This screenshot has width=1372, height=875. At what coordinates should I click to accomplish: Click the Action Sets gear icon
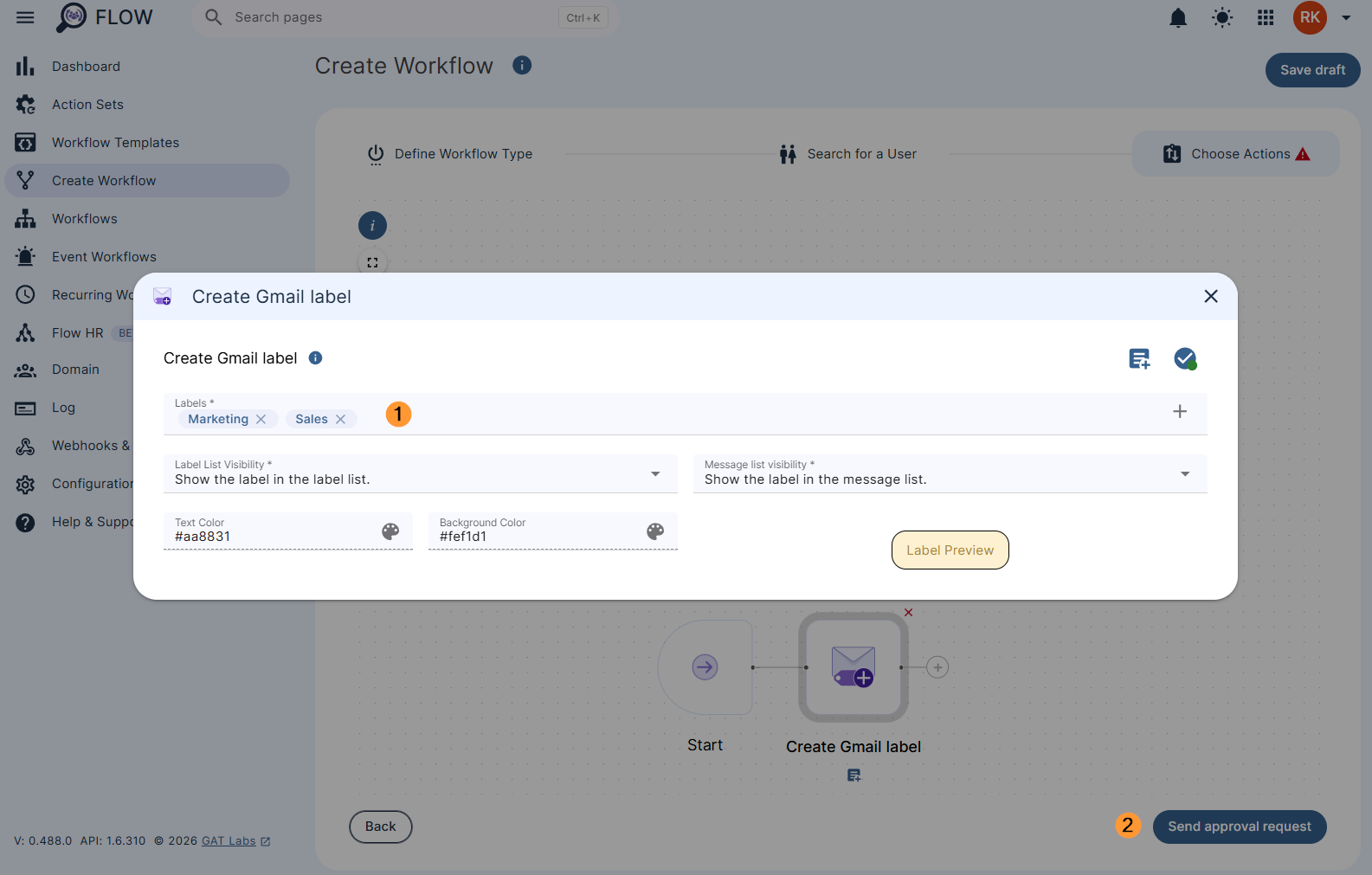click(x=25, y=105)
